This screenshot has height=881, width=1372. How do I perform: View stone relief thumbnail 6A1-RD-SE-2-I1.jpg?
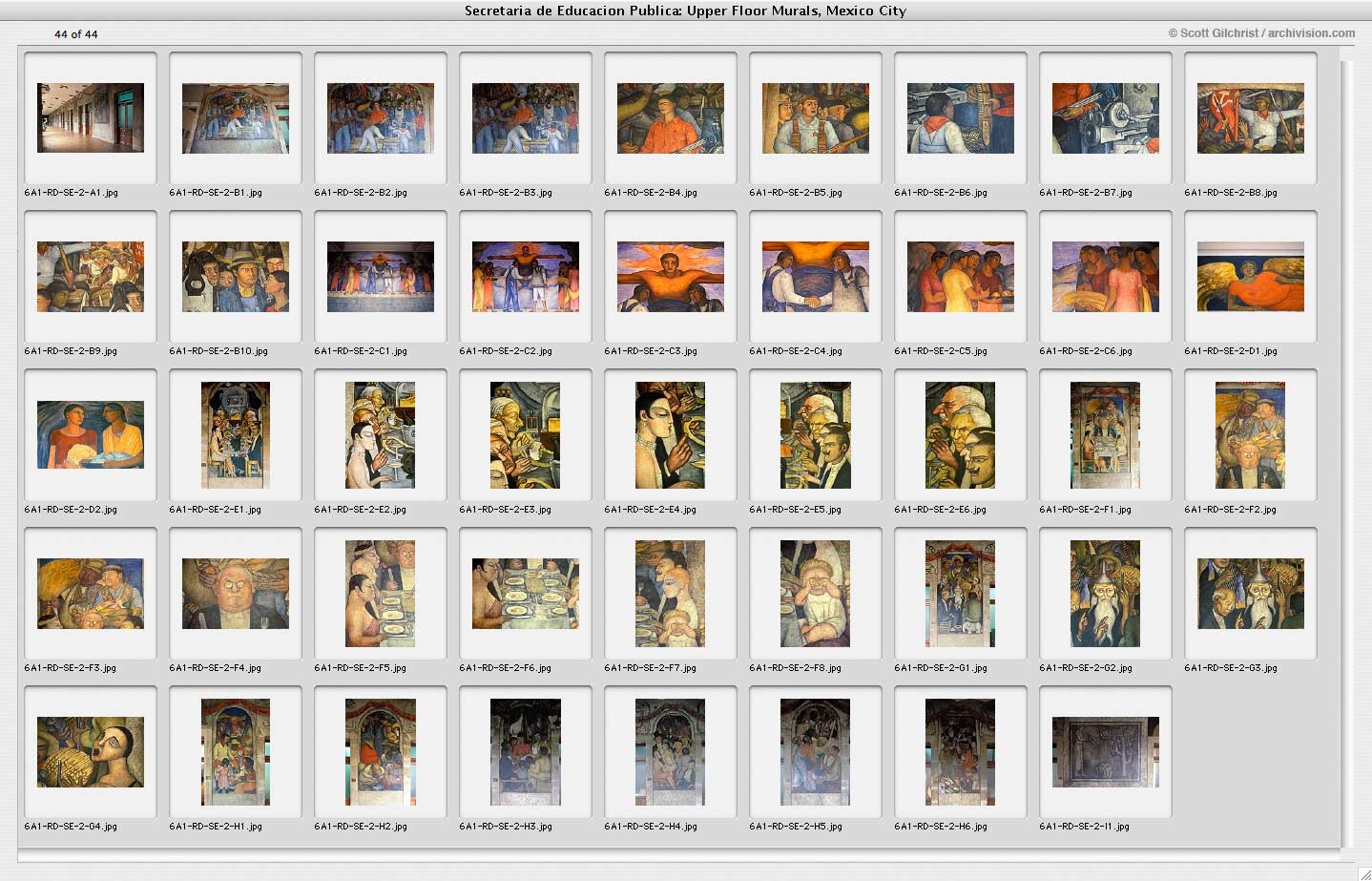tap(1106, 752)
